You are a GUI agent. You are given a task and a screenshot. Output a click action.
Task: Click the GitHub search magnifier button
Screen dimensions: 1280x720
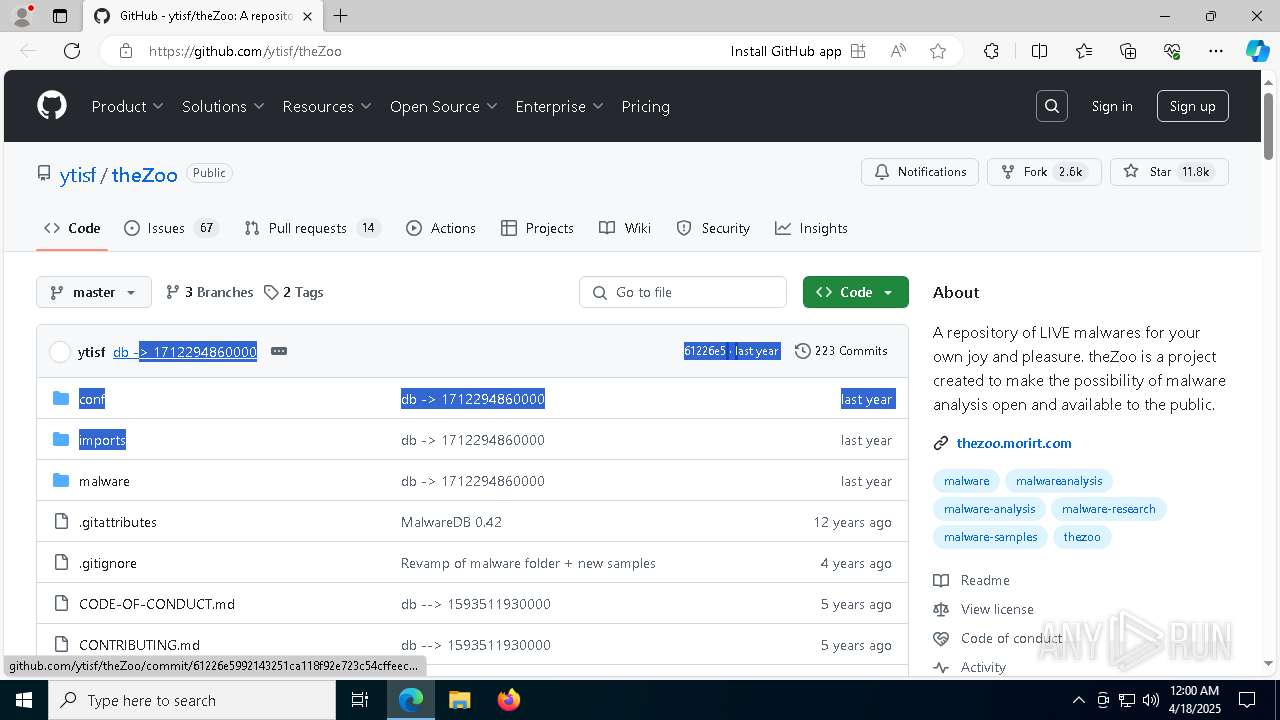pos(1052,106)
